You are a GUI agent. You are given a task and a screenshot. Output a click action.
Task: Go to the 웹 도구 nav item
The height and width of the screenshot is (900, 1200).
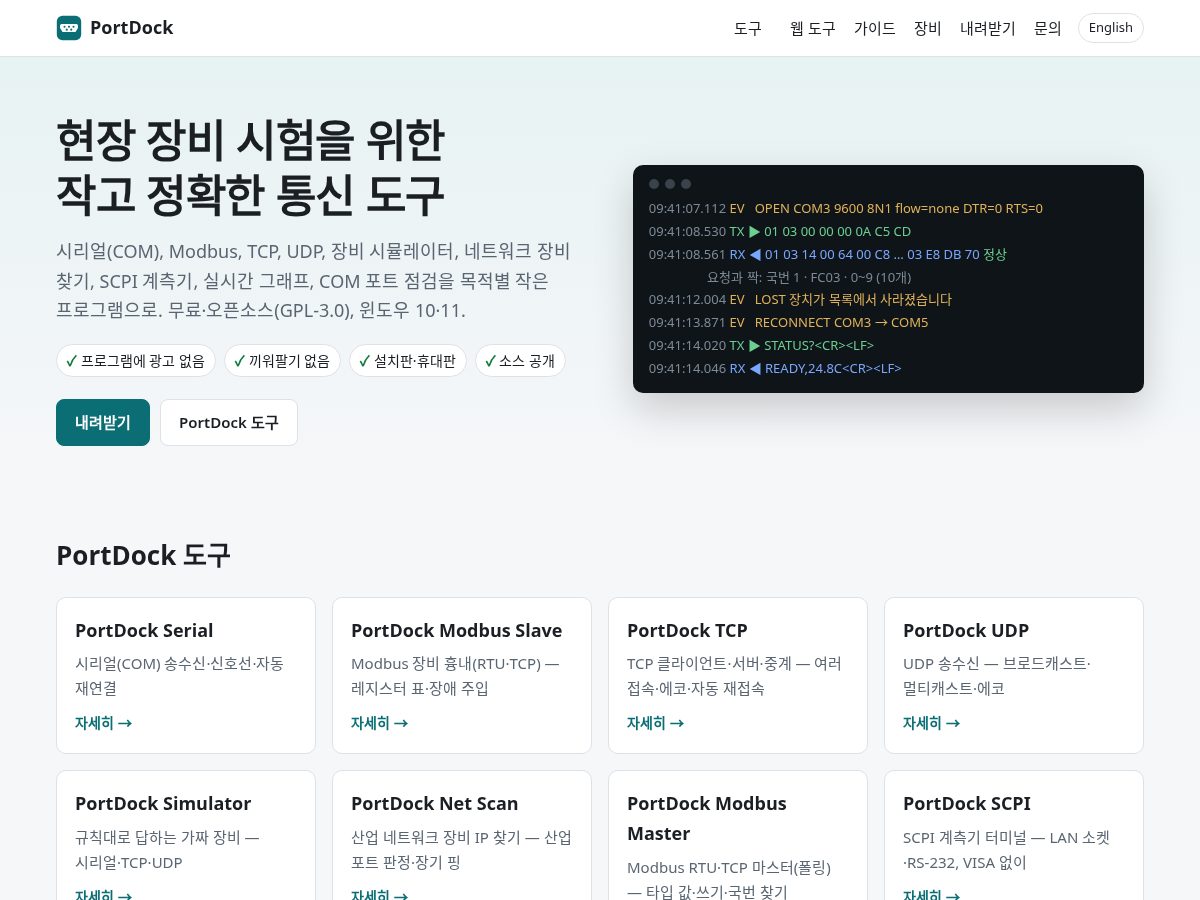point(812,28)
